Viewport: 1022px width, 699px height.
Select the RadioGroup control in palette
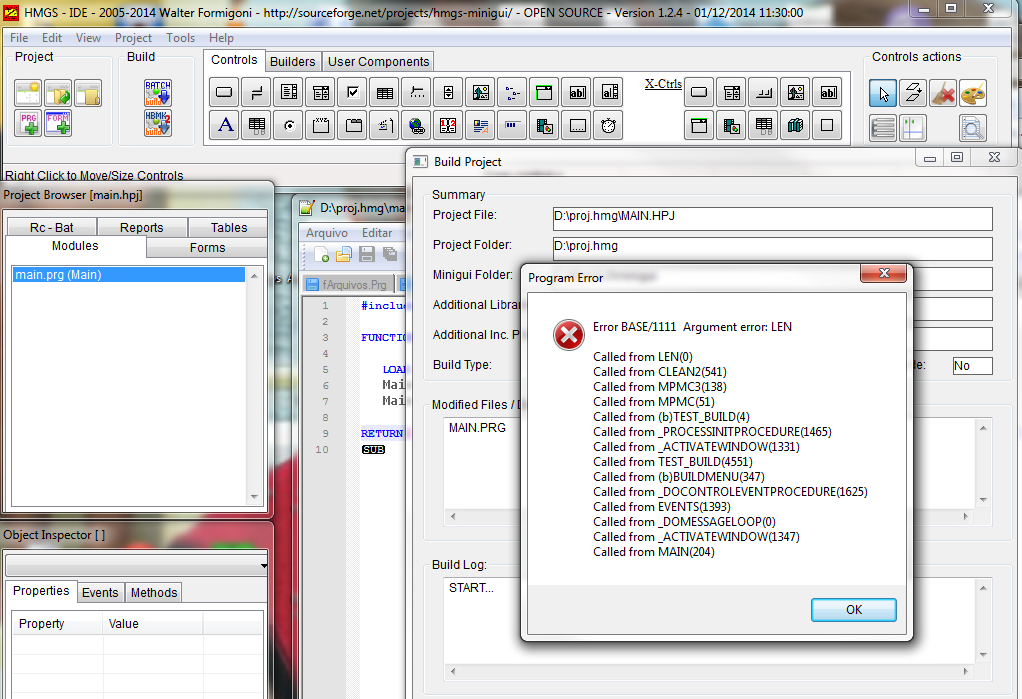[x=289, y=126]
